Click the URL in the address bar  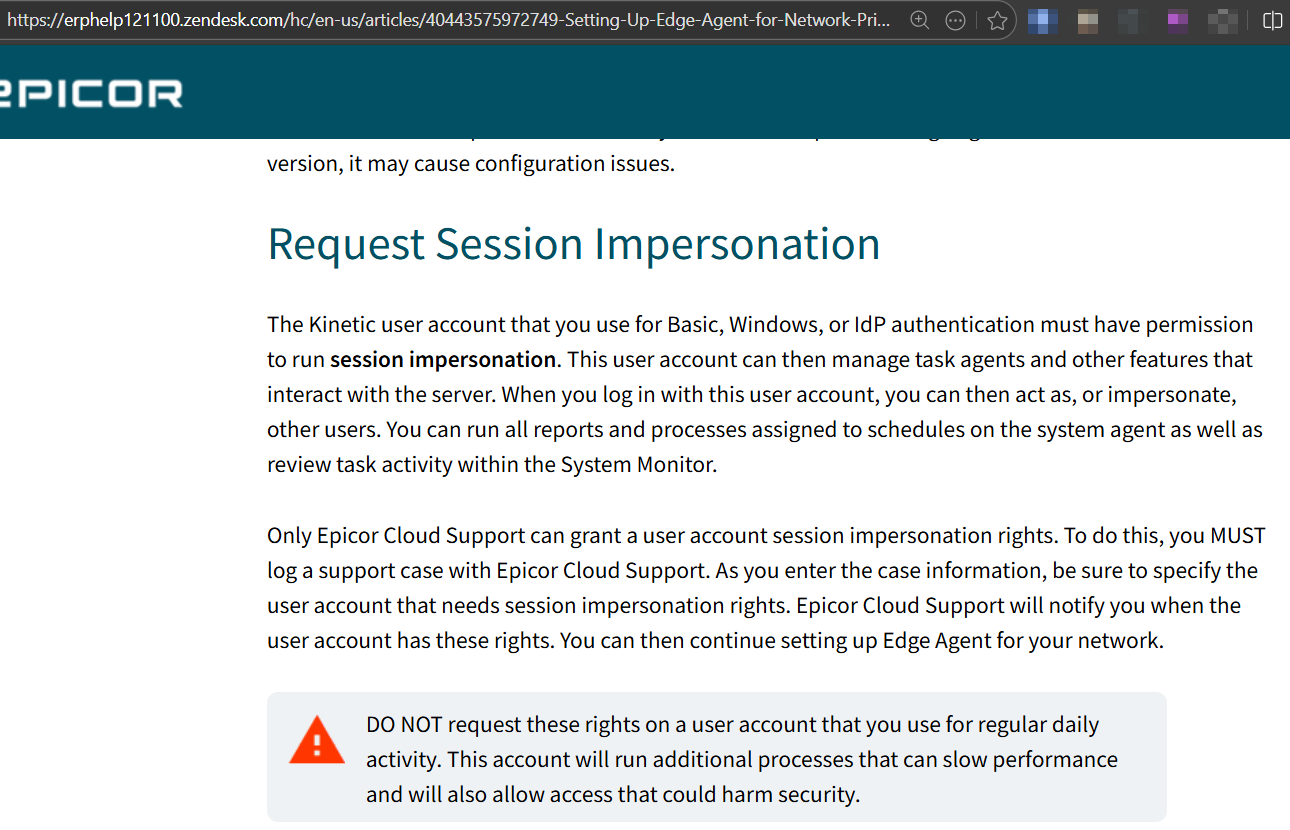(x=450, y=20)
